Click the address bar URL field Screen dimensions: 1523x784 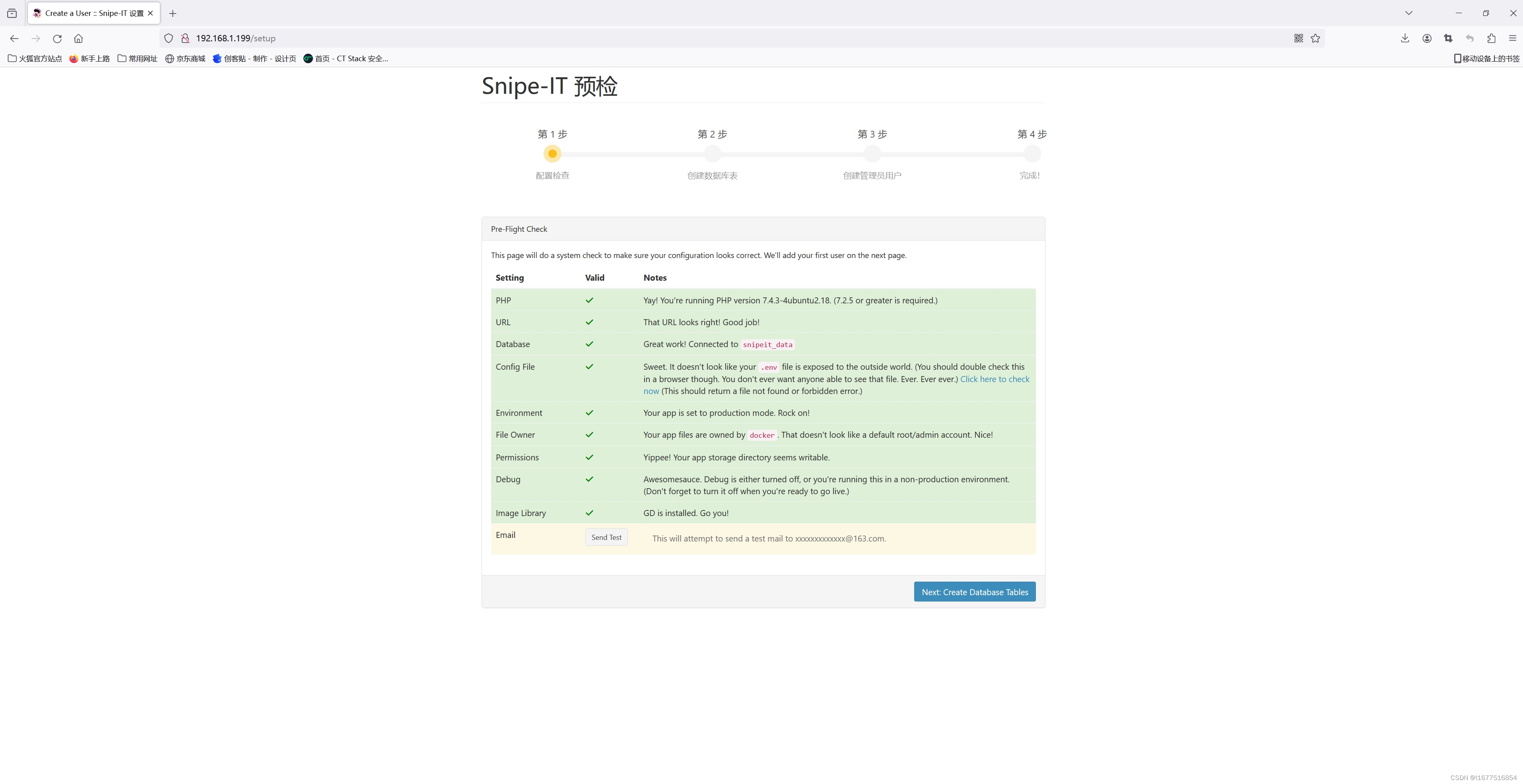tap(709, 39)
